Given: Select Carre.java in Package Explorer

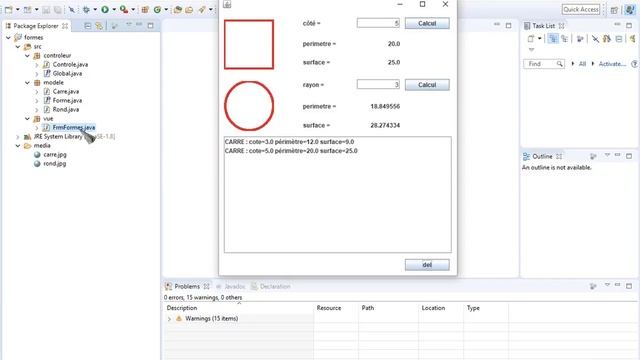Looking at the screenshot, I should coord(66,91).
